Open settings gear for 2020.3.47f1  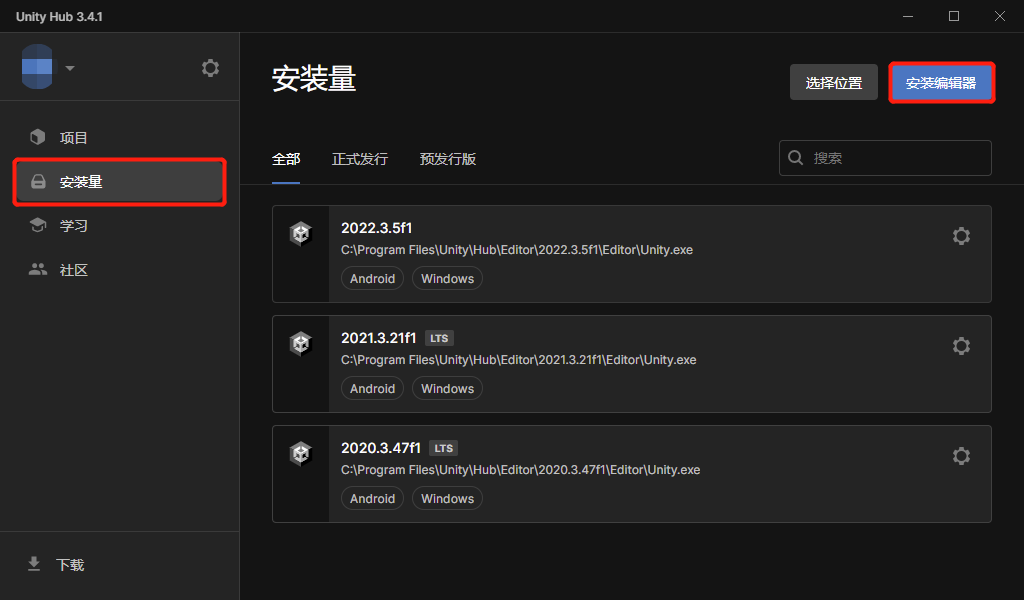[961, 456]
